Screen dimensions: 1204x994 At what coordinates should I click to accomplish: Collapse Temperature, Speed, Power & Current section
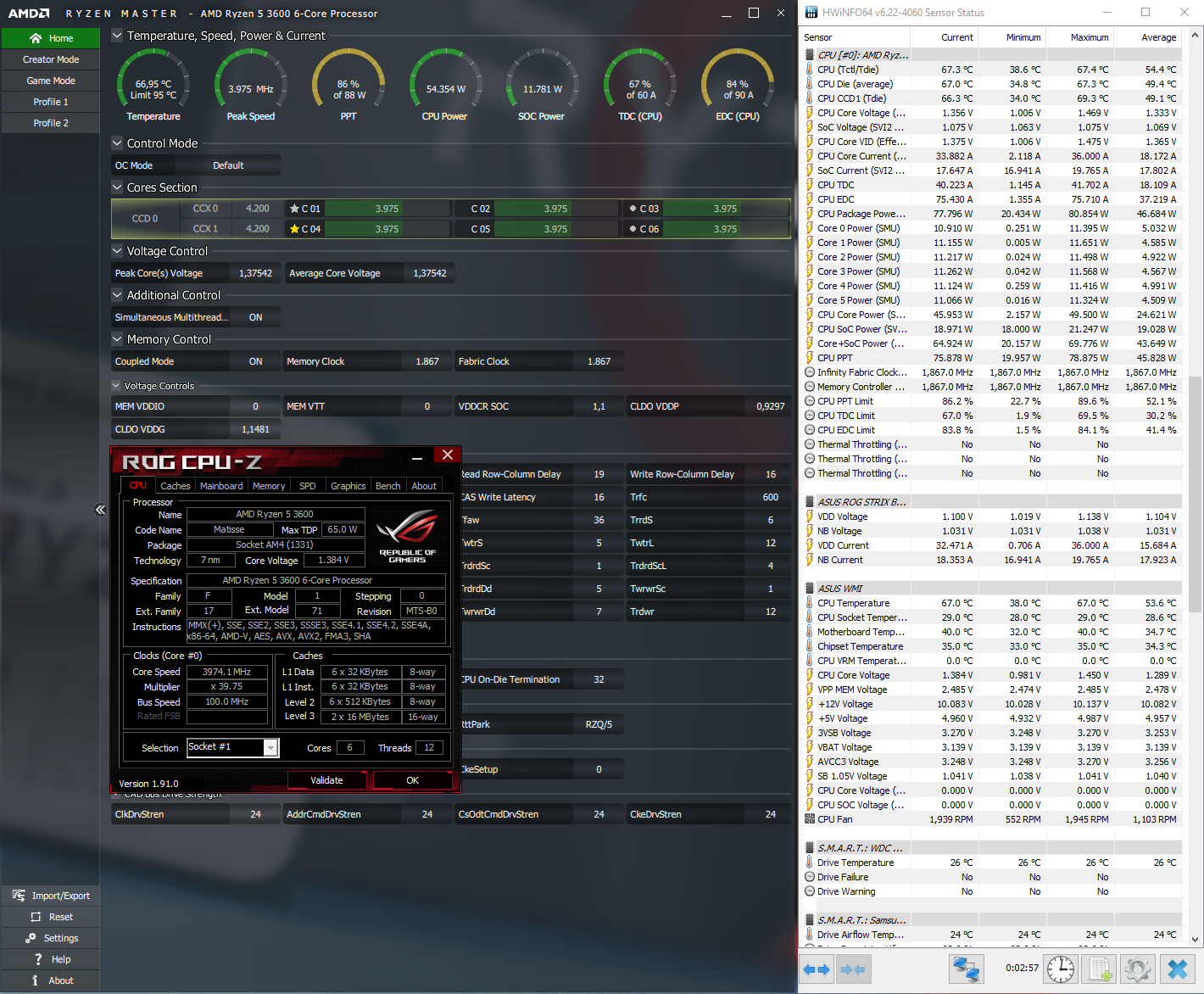point(117,36)
